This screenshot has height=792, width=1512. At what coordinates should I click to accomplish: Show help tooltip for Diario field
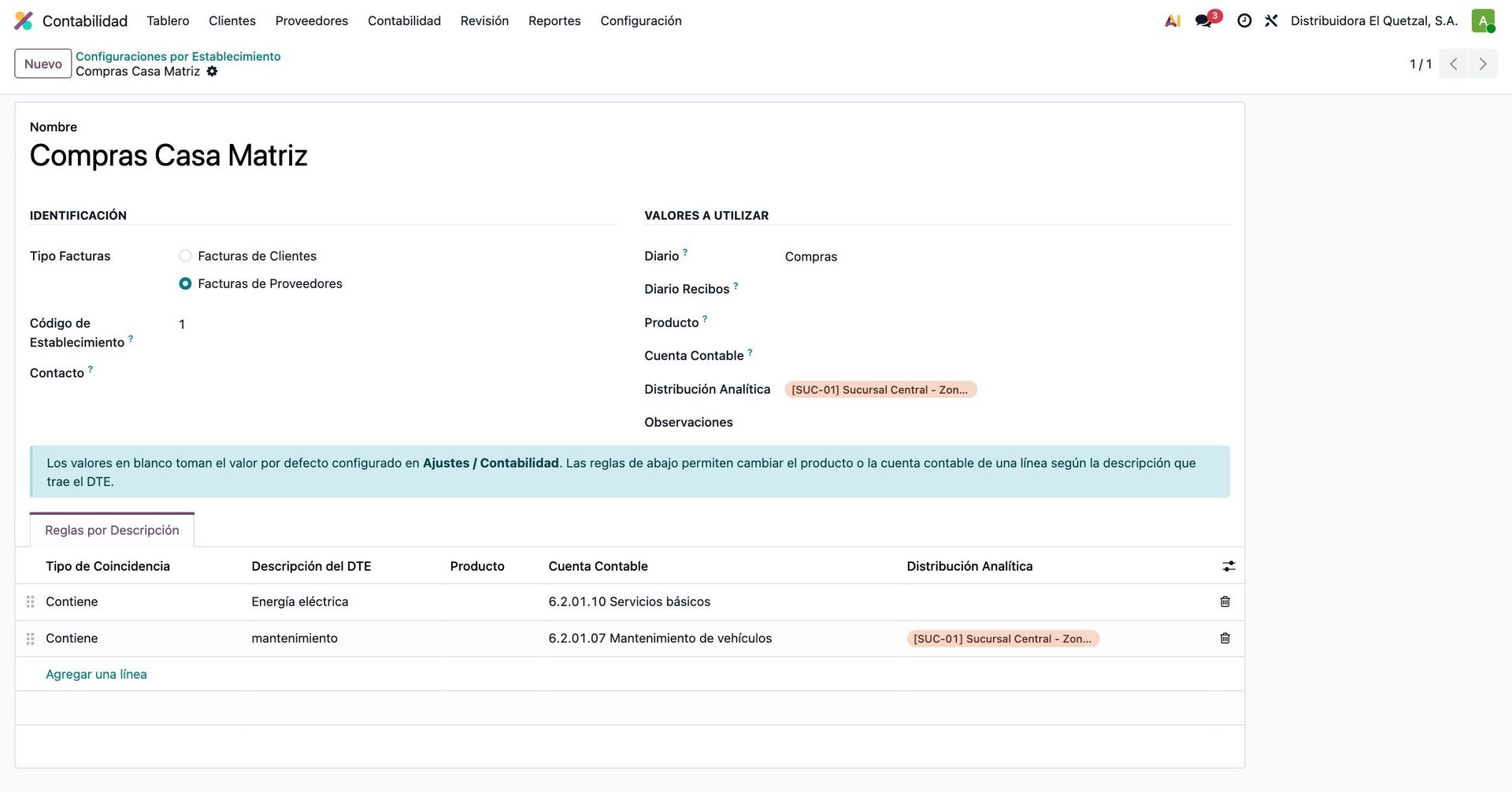685,253
